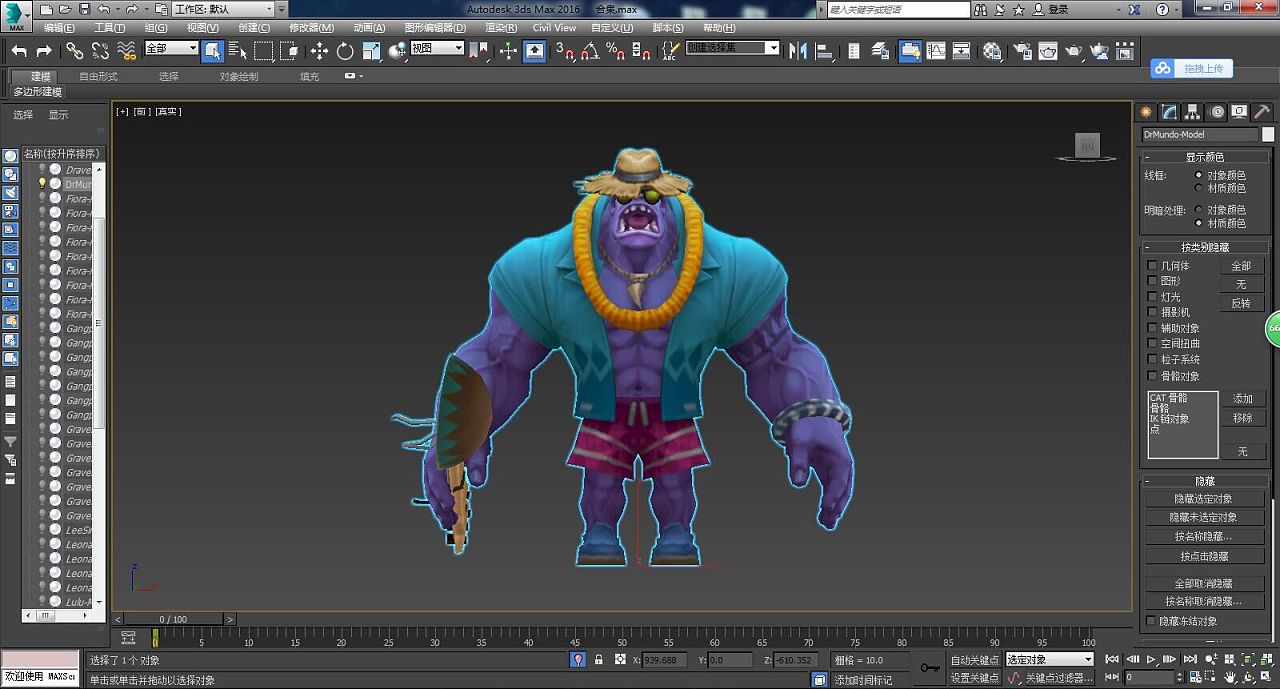Open the 选定对象 key filter dropdown
Viewport: 1280px width, 689px height.
pos(1049,660)
